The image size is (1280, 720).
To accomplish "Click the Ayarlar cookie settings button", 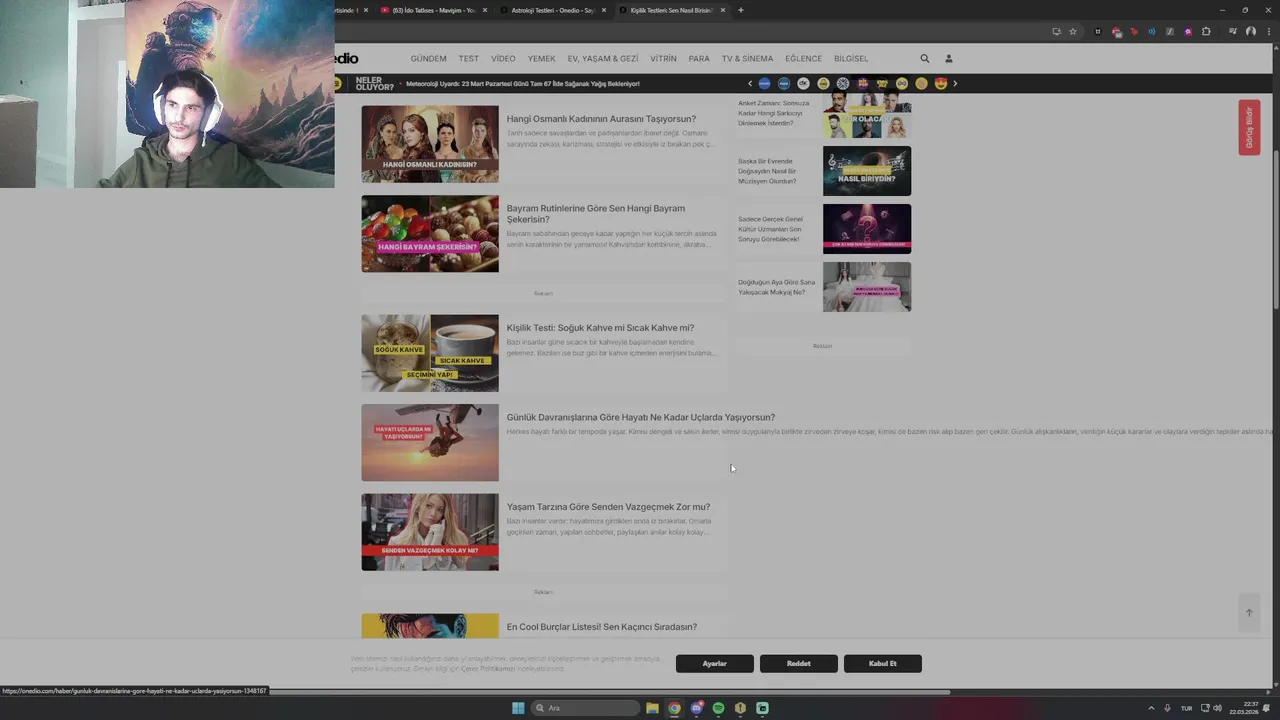I will [x=715, y=664].
